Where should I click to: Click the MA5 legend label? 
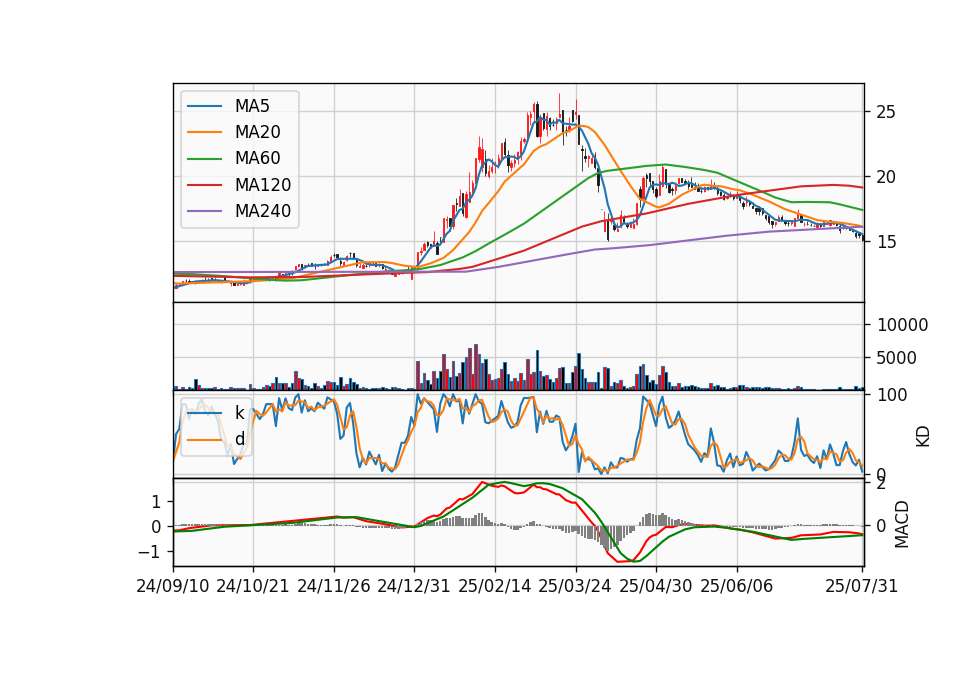[252, 106]
